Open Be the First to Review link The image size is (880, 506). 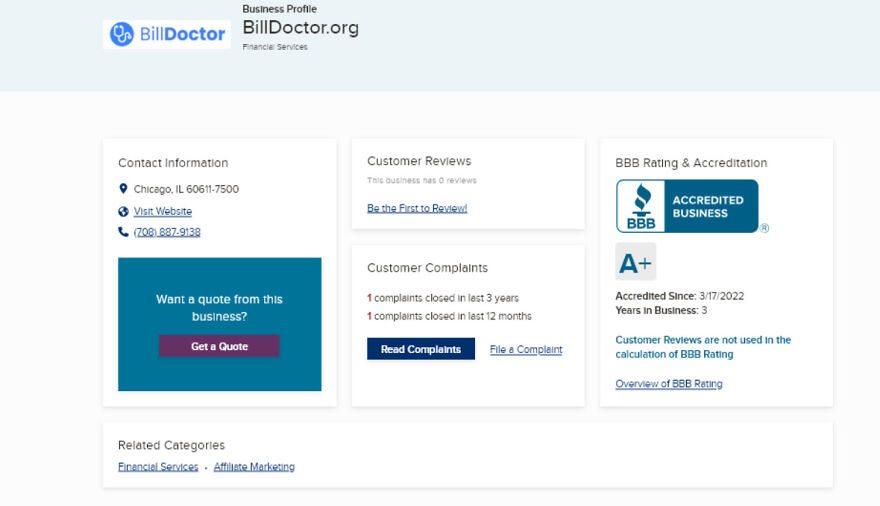click(x=417, y=208)
